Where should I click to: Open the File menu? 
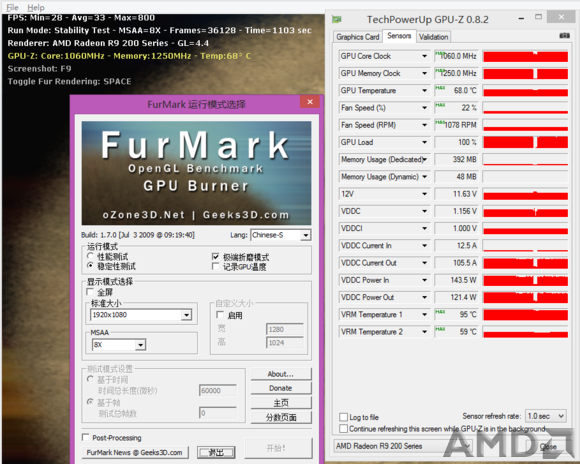(x=12, y=7)
